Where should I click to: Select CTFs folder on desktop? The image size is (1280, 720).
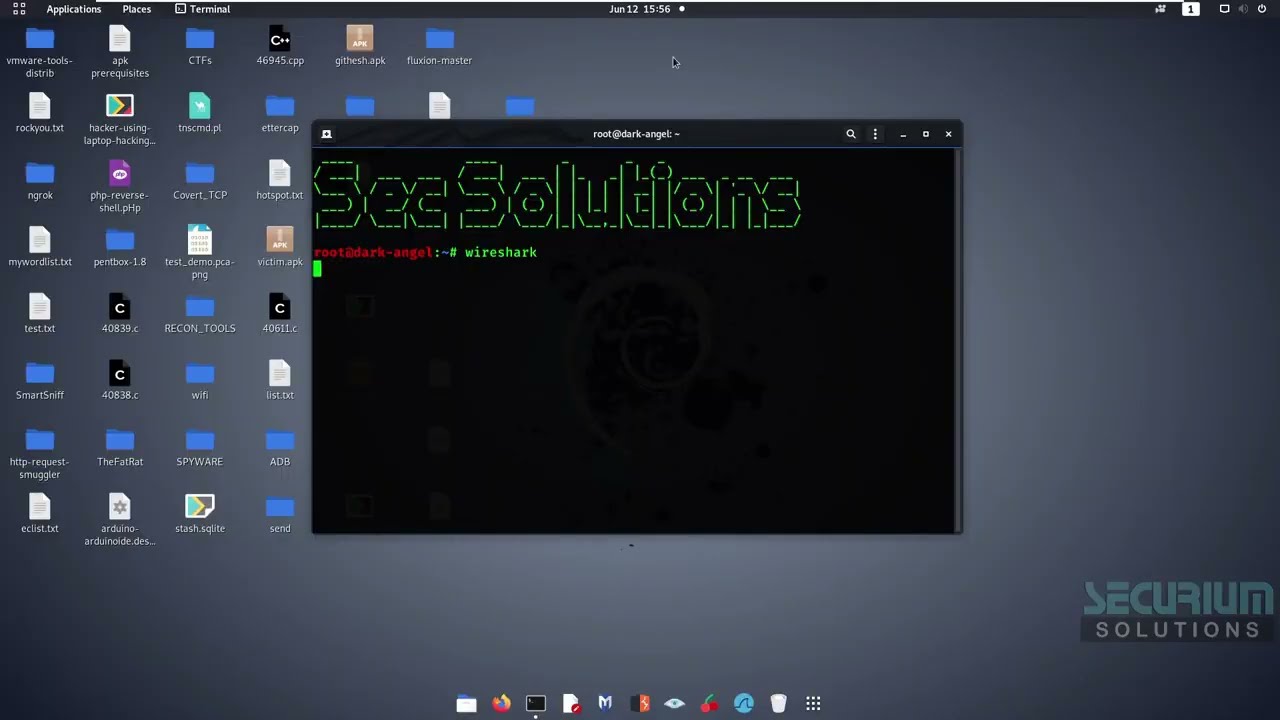[x=200, y=47]
